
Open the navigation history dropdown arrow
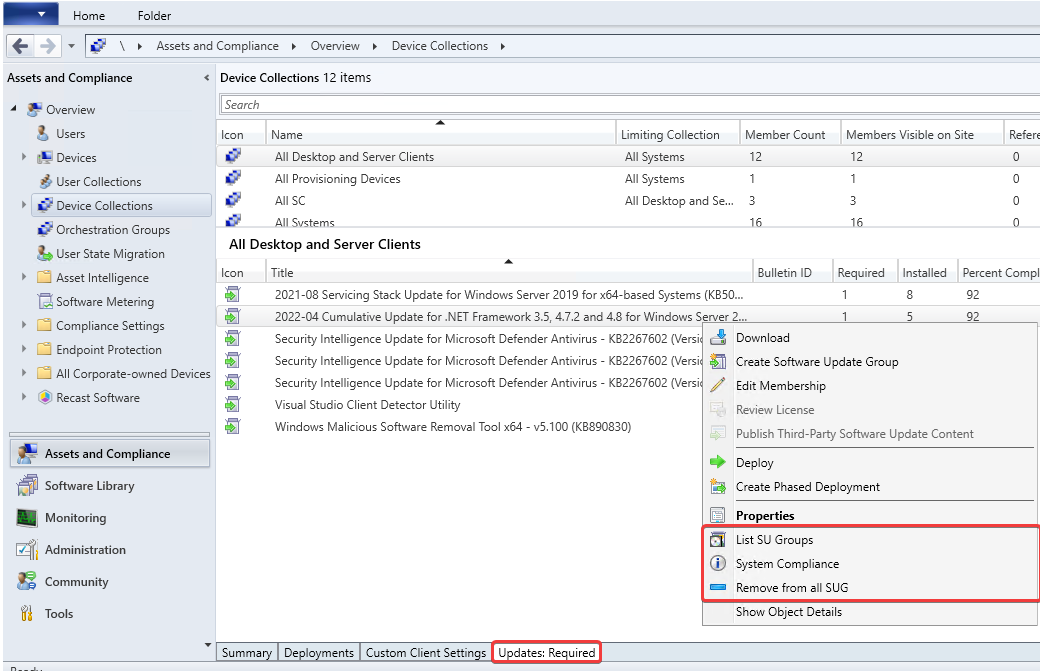tap(71, 46)
